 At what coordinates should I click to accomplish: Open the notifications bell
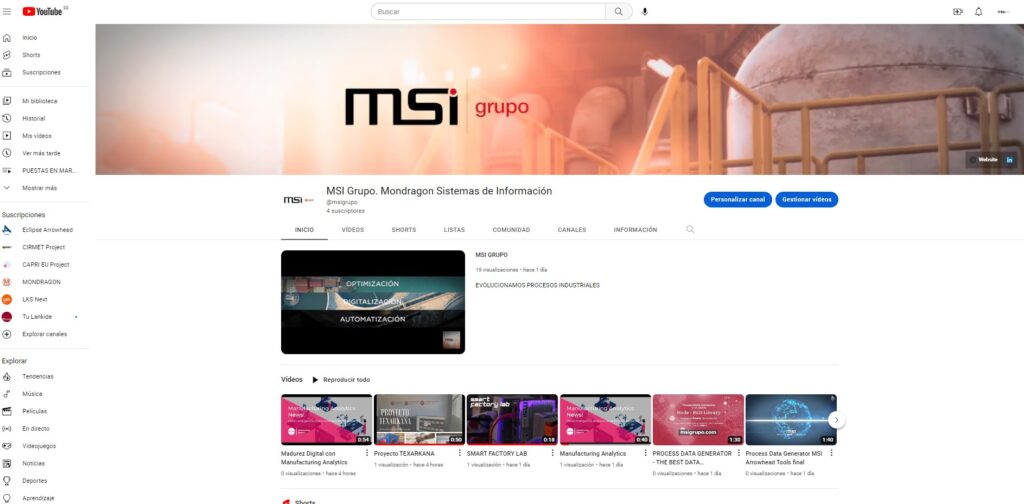[978, 12]
